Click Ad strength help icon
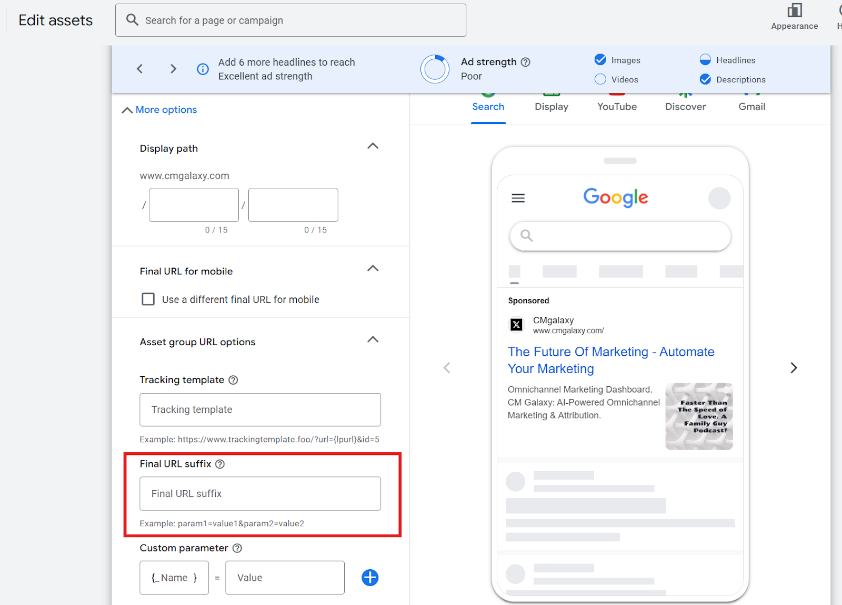The image size is (842, 605). pos(526,62)
